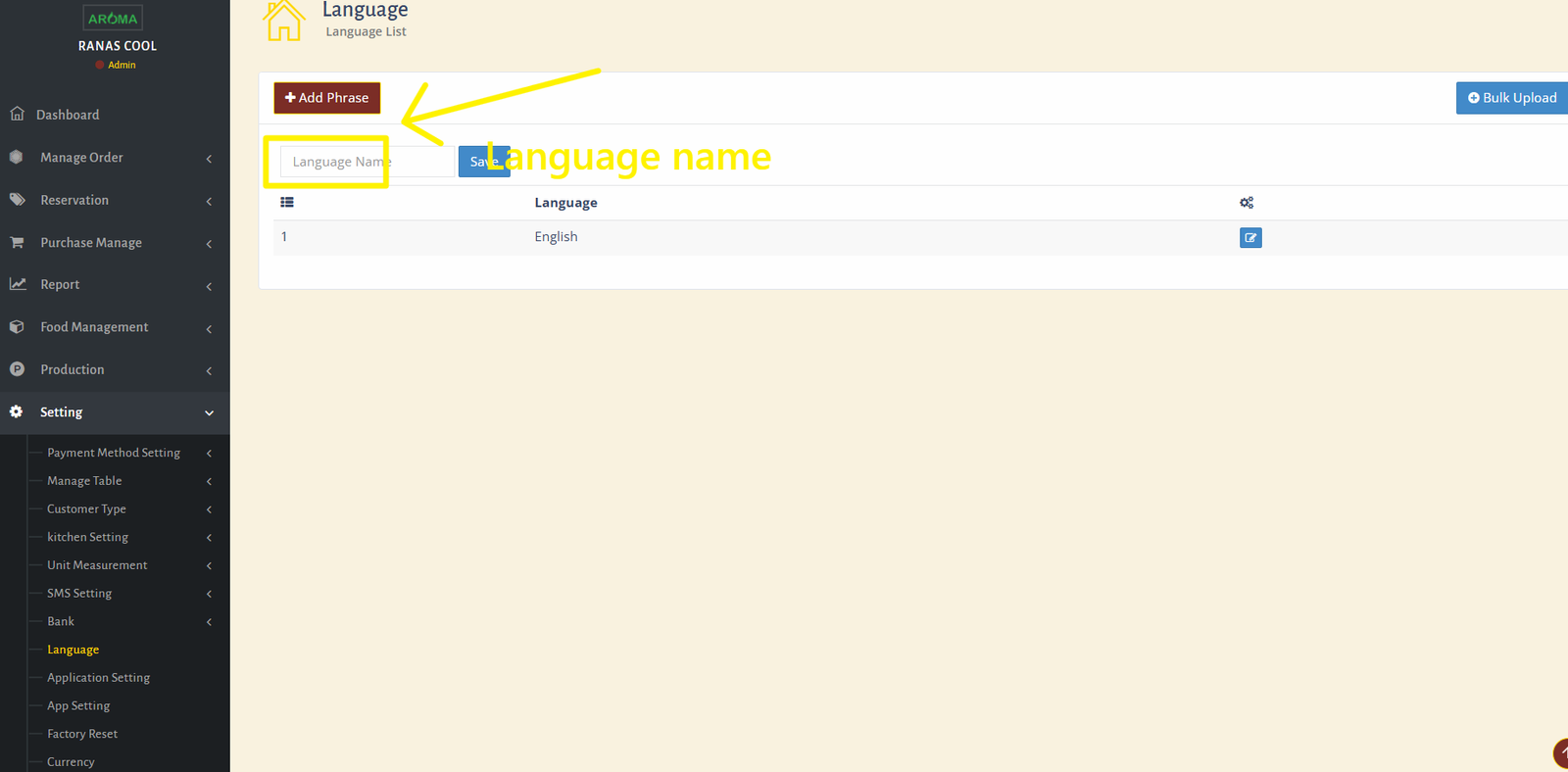The image size is (1568, 772).
Task: Open the Factory Reset menu item
Action: coord(82,734)
